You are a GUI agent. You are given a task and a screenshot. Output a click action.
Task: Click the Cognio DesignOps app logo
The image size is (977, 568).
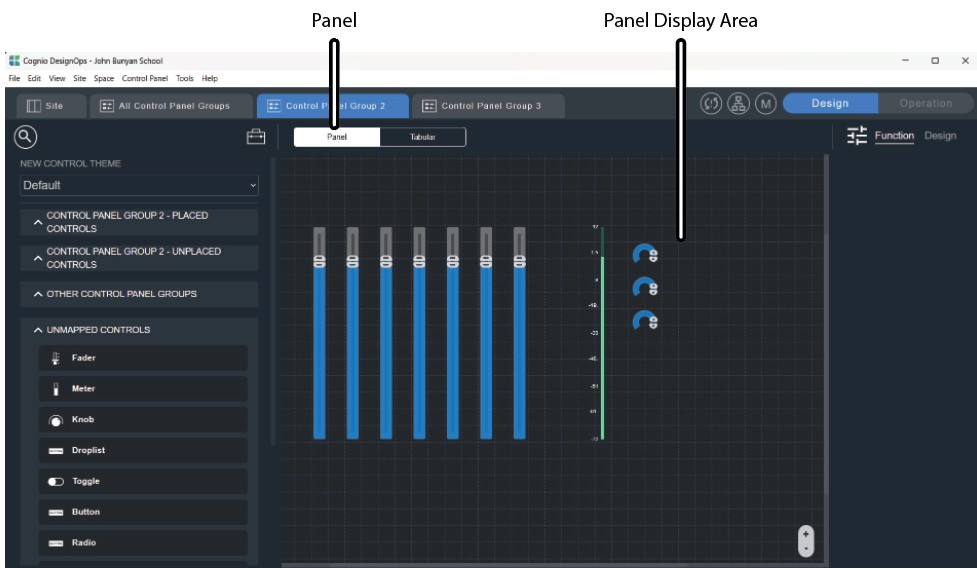pyautogui.click(x=14, y=60)
